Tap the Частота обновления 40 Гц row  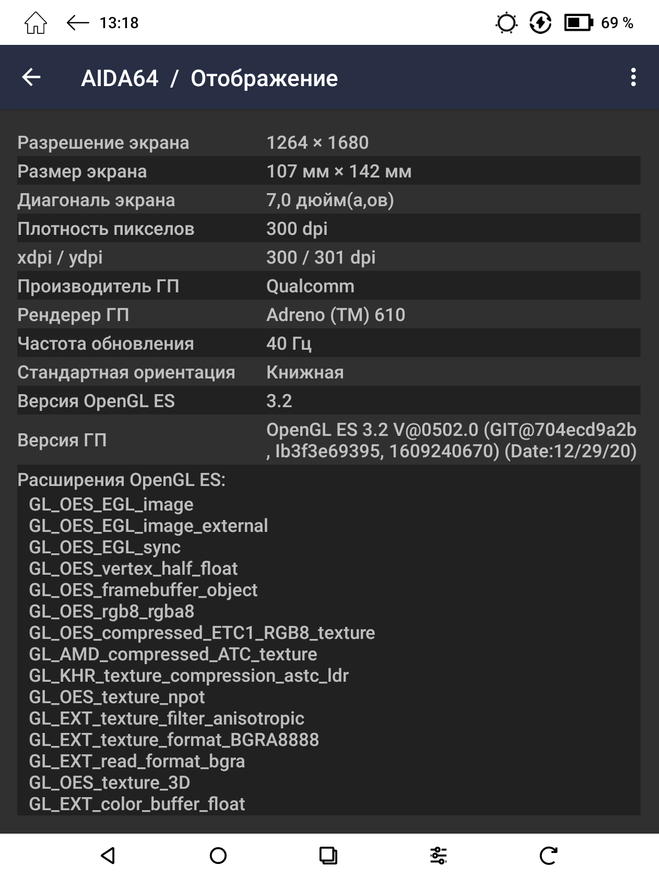[x=328, y=344]
